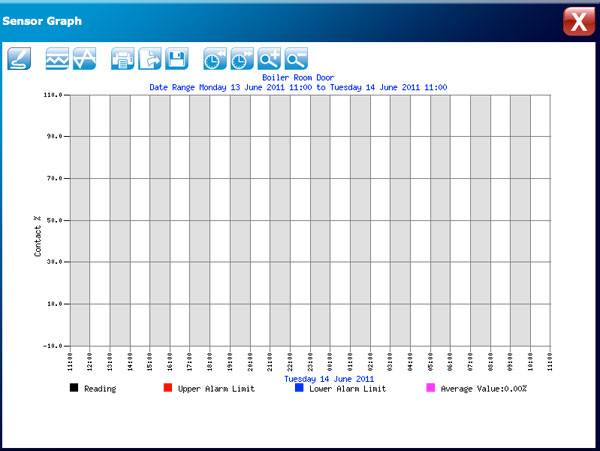Screen dimensions: 600x451
Task: Zoom in with magnifier plus icon
Action: click(269, 59)
